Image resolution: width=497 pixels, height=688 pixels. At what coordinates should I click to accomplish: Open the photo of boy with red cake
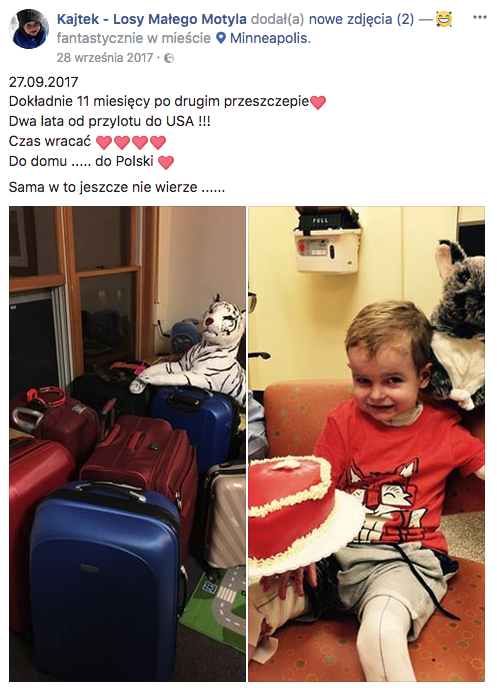(x=367, y=443)
